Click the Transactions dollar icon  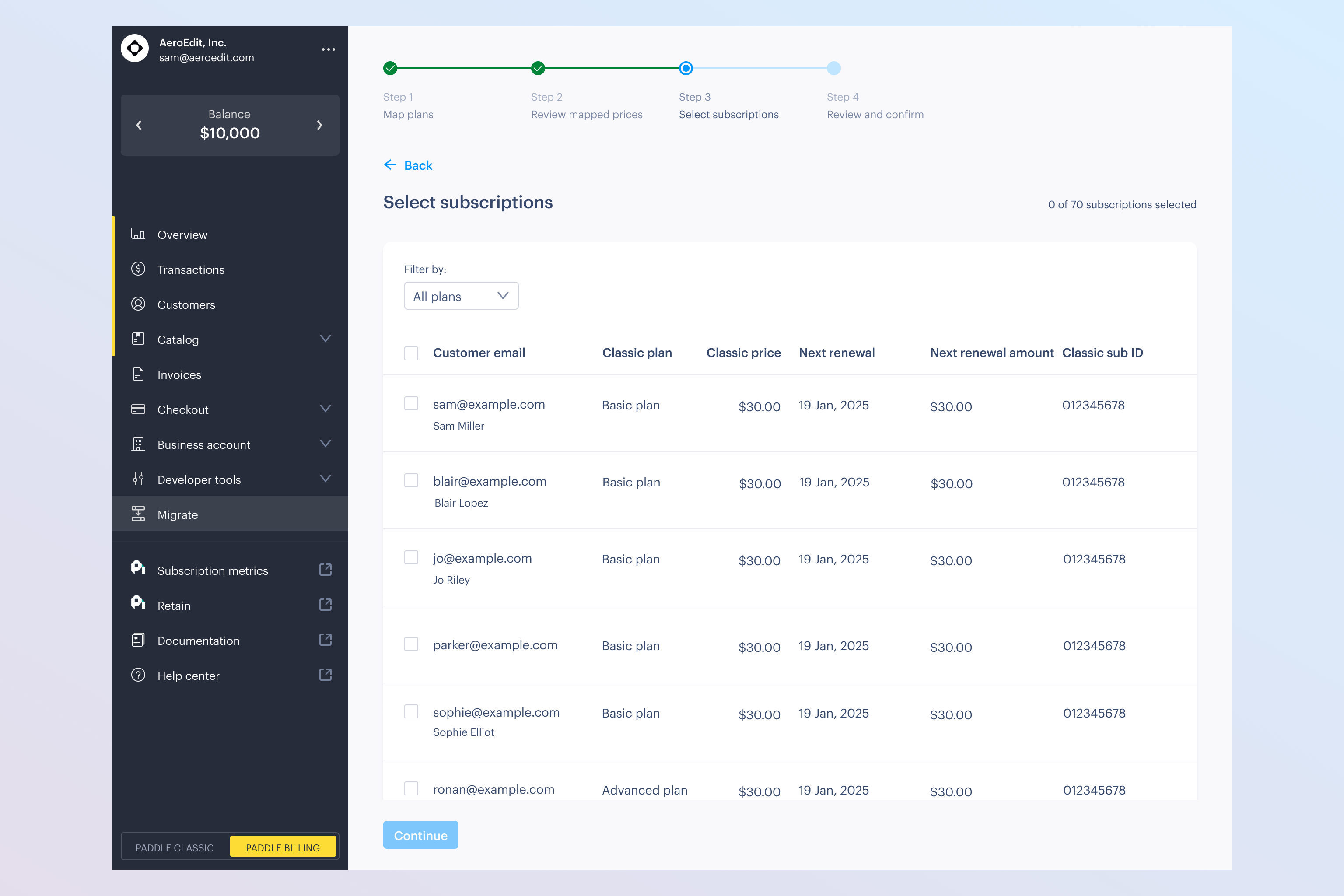[138, 269]
